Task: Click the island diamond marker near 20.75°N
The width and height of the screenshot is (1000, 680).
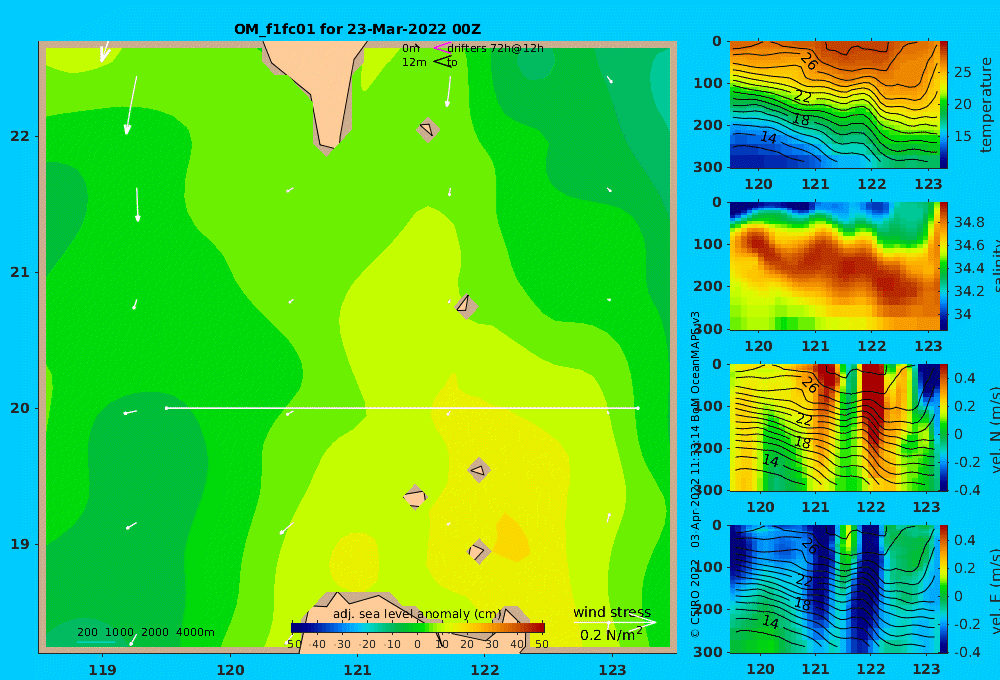Action: (466, 306)
